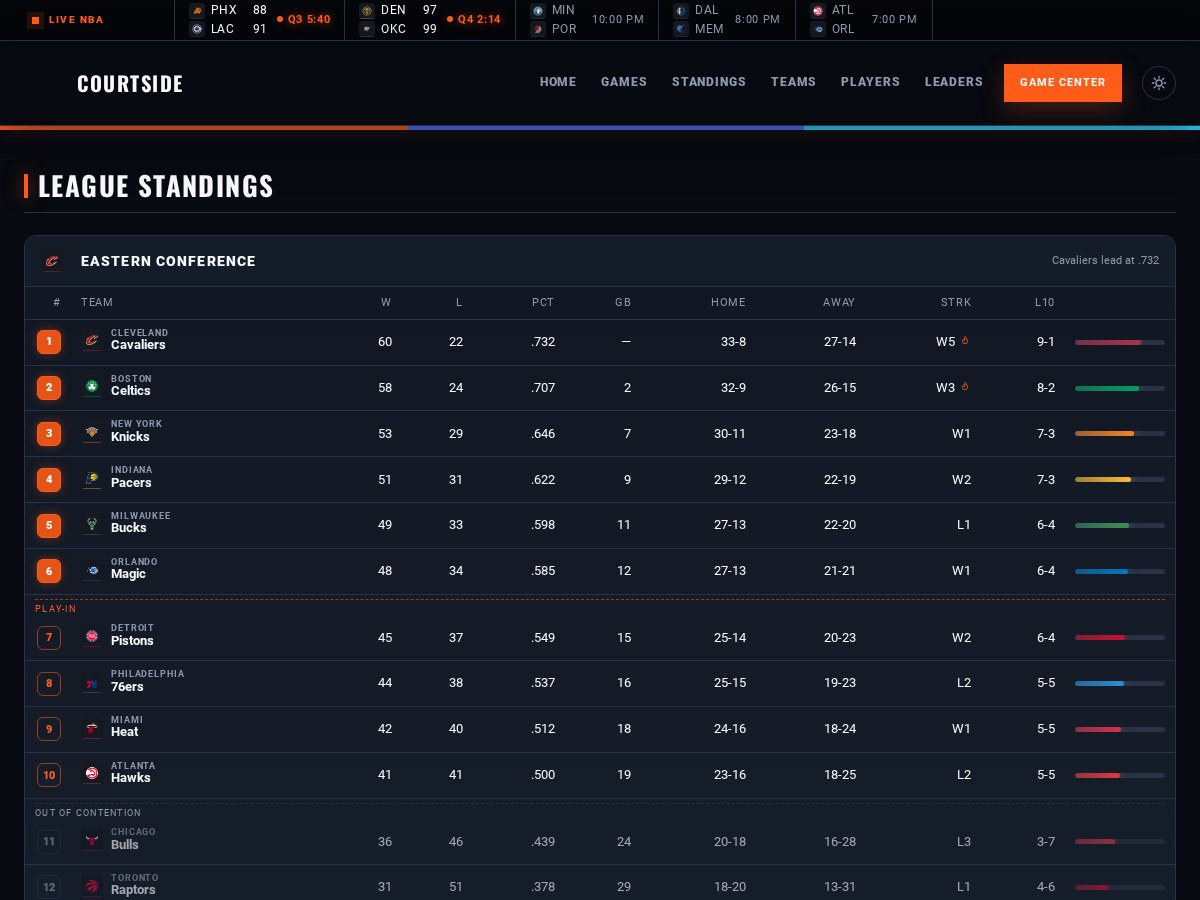This screenshot has height=900, width=1200.
Task: Open the DEN vs OKC live game
Action: click(x=430, y=20)
